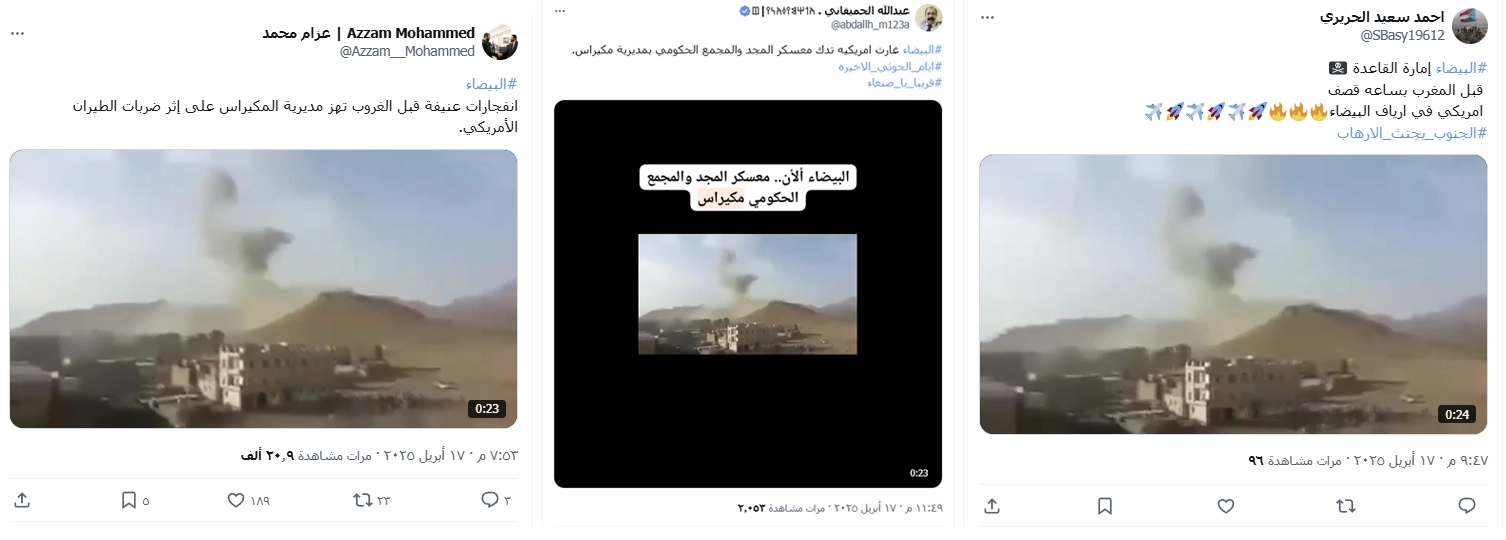Bookmark the SBasy19612 tweet
The width and height of the screenshot is (1506, 540).
pos(1105,506)
